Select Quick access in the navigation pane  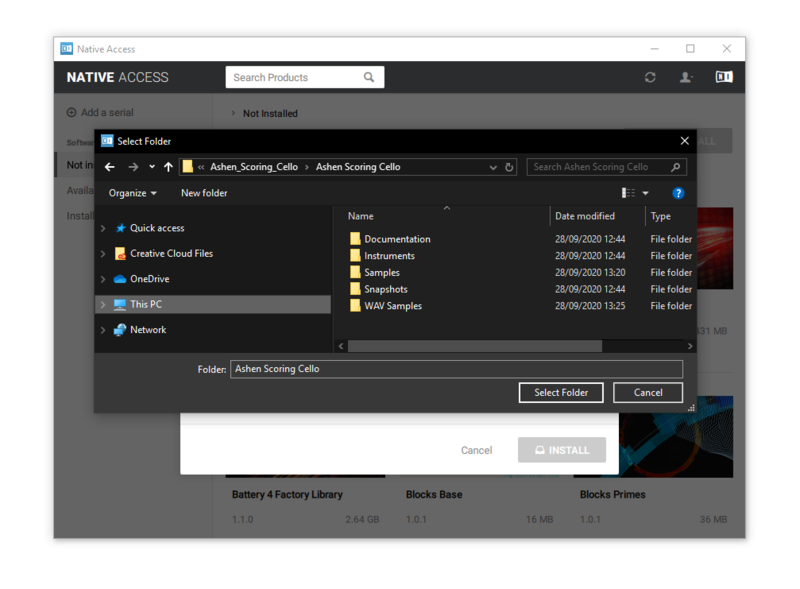[x=157, y=228]
